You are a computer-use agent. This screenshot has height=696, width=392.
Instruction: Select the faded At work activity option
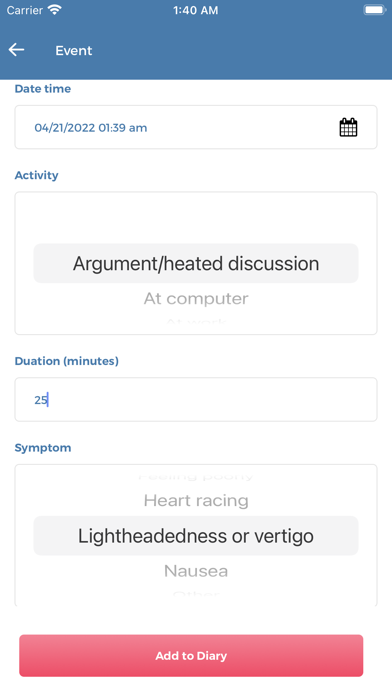pyautogui.click(x=196, y=322)
